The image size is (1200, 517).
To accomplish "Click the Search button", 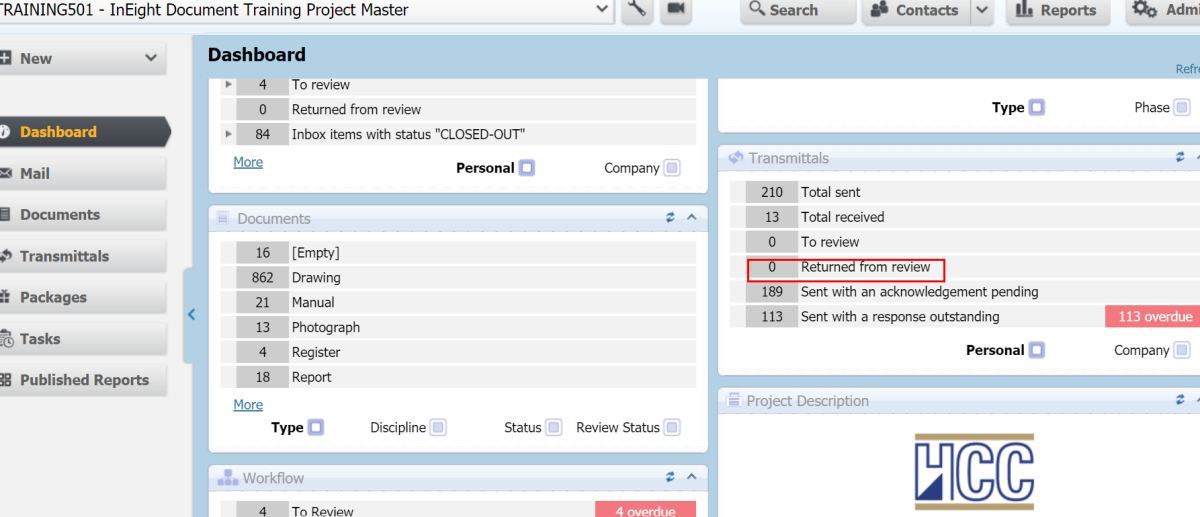I will point(798,10).
